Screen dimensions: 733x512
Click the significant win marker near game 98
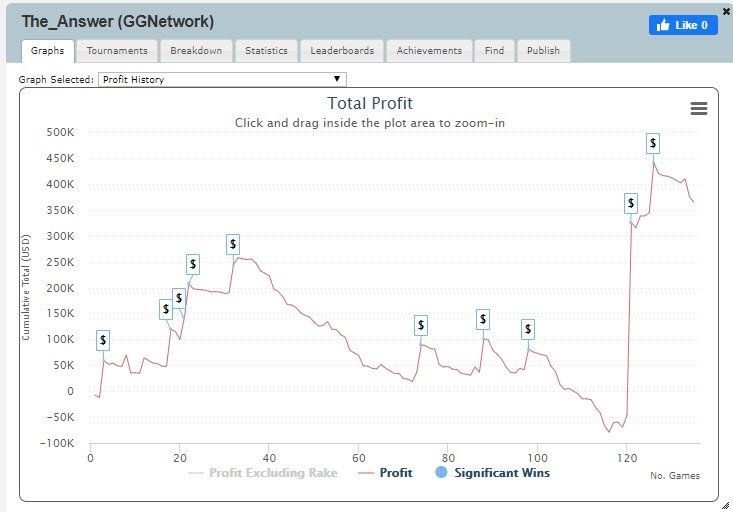point(528,330)
